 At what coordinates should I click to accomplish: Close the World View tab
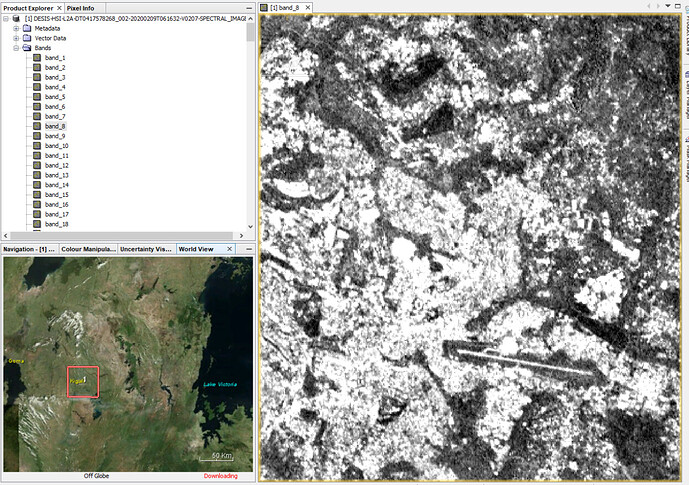[229, 249]
